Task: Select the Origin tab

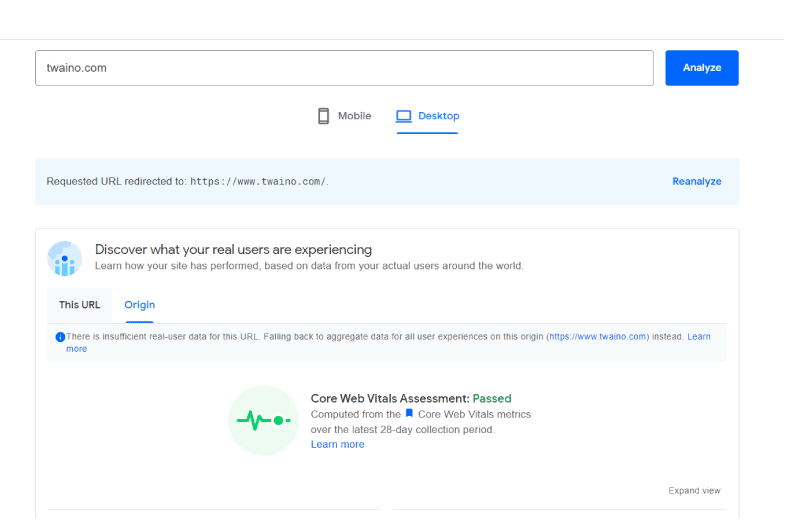Action: click(x=140, y=305)
